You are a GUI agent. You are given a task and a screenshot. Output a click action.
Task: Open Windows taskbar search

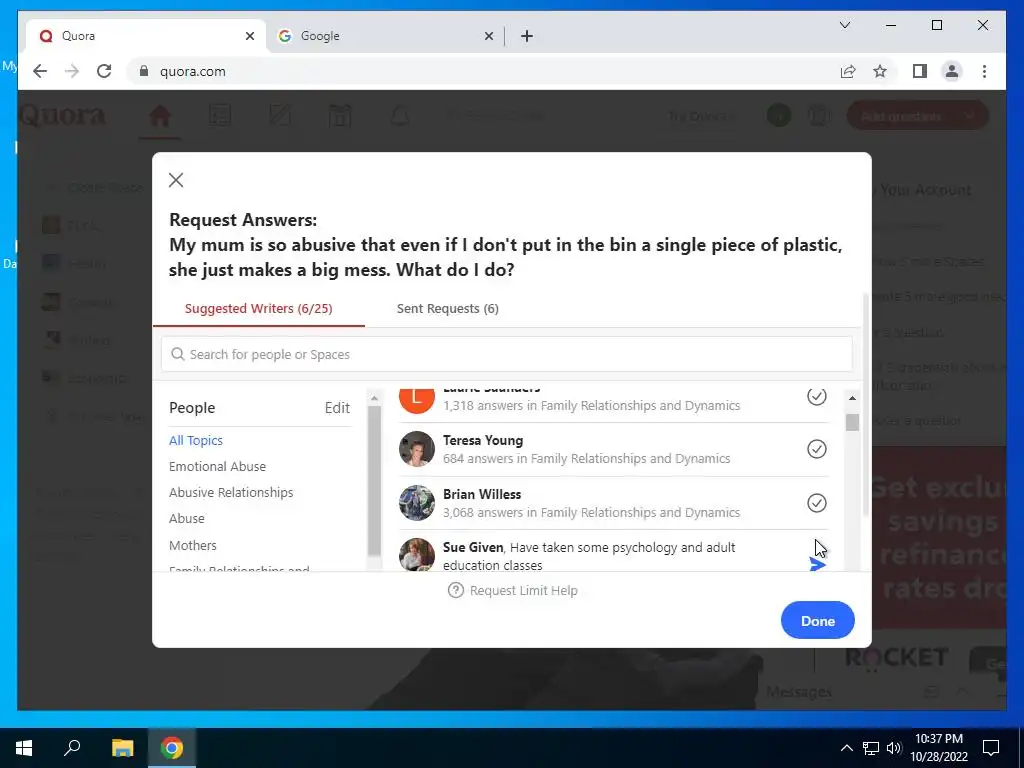click(72, 748)
